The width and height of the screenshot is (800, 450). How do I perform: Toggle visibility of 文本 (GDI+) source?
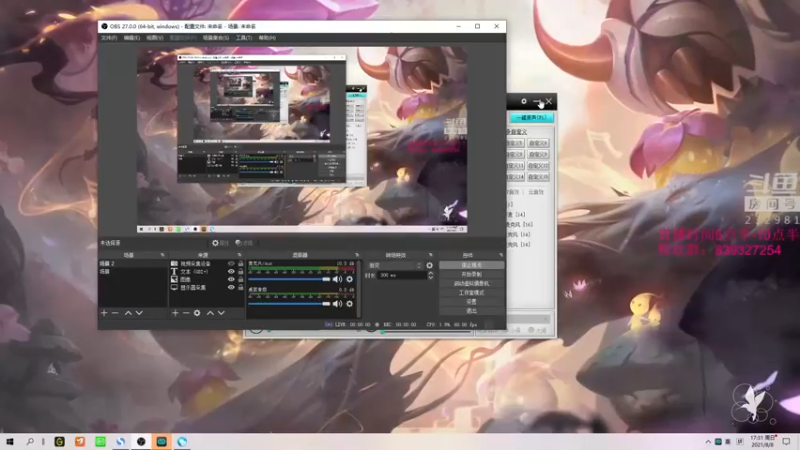point(231,271)
